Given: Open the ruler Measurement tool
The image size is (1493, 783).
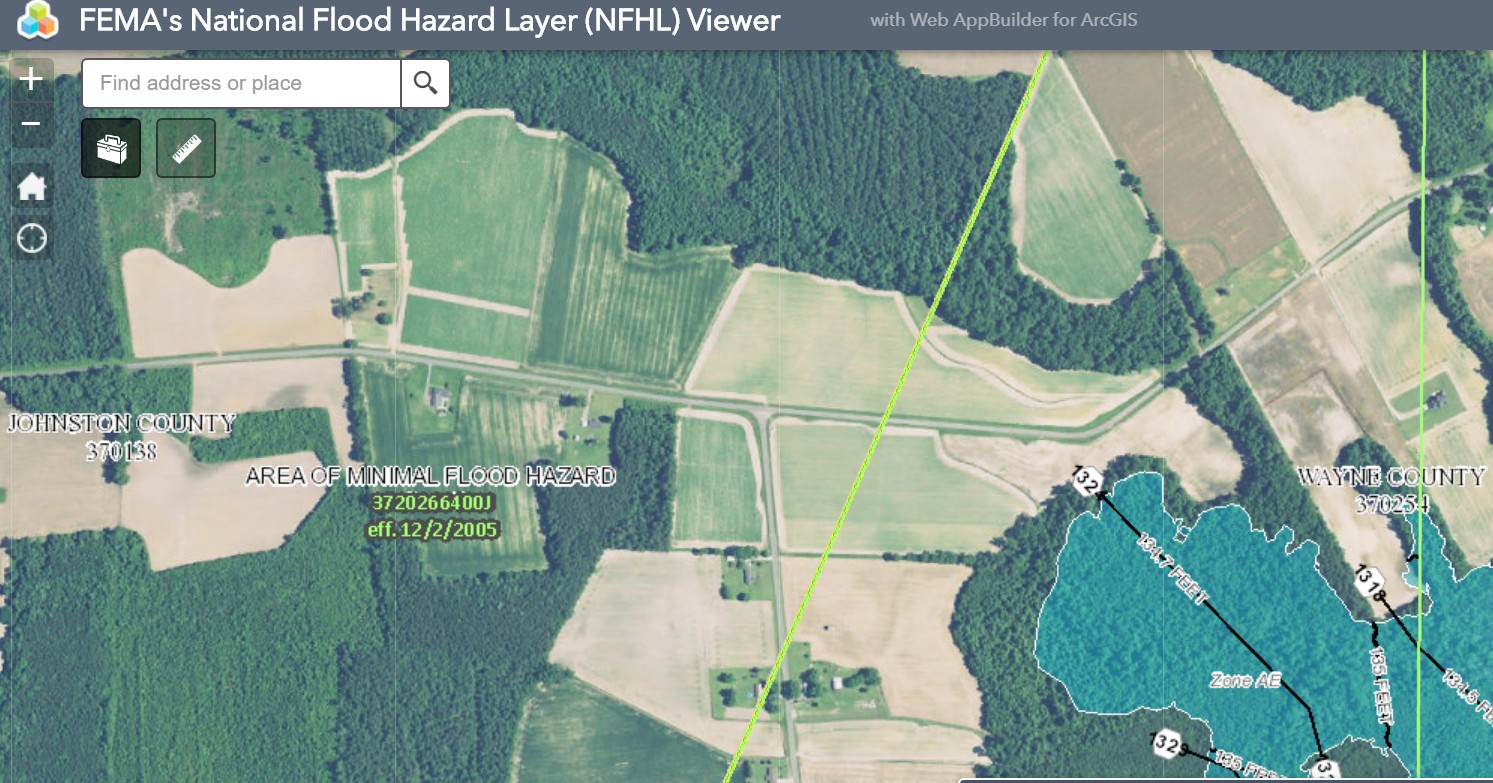Looking at the screenshot, I should click(186, 148).
